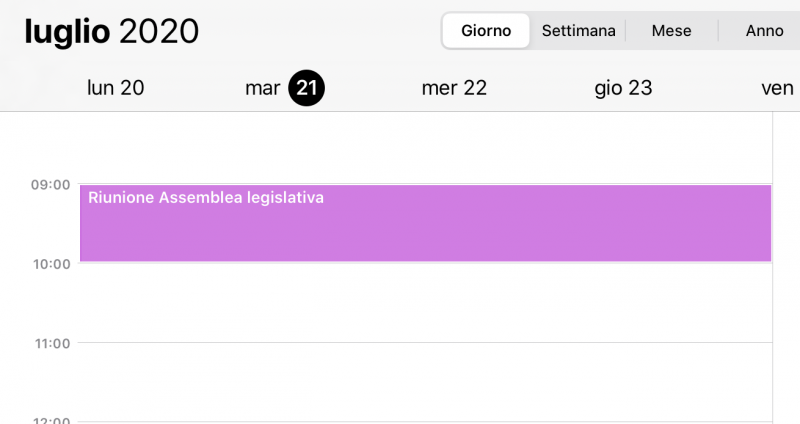Click the empty slot above the 09:00 event

[425, 148]
